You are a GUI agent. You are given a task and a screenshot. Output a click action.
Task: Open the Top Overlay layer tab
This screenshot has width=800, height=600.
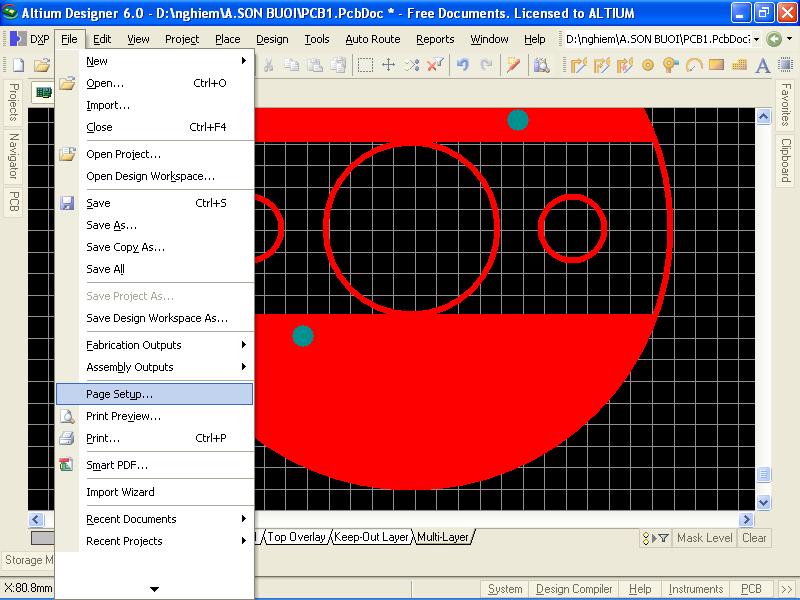click(x=296, y=537)
